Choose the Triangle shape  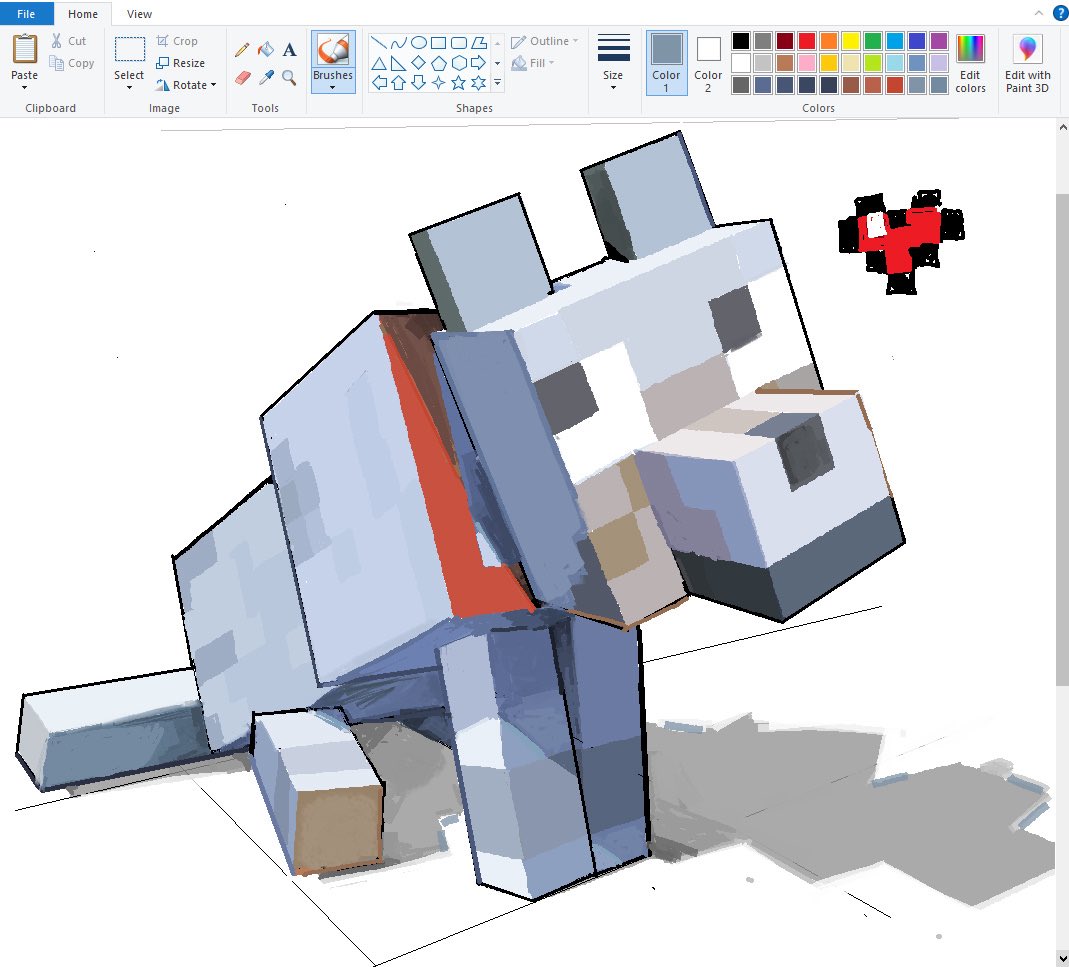tap(379, 63)
